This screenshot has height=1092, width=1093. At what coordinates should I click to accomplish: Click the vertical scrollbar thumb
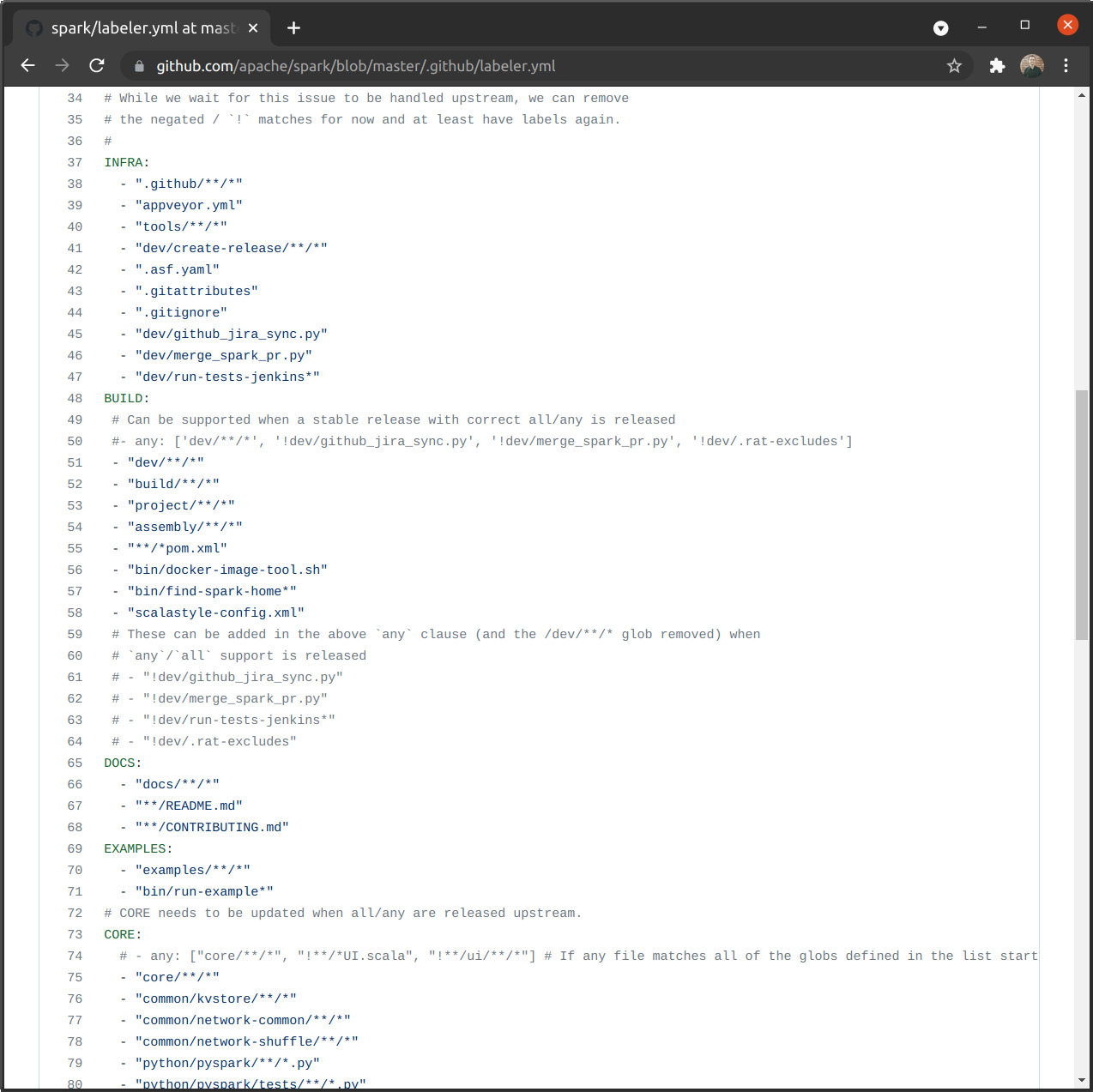[1082, 515]
